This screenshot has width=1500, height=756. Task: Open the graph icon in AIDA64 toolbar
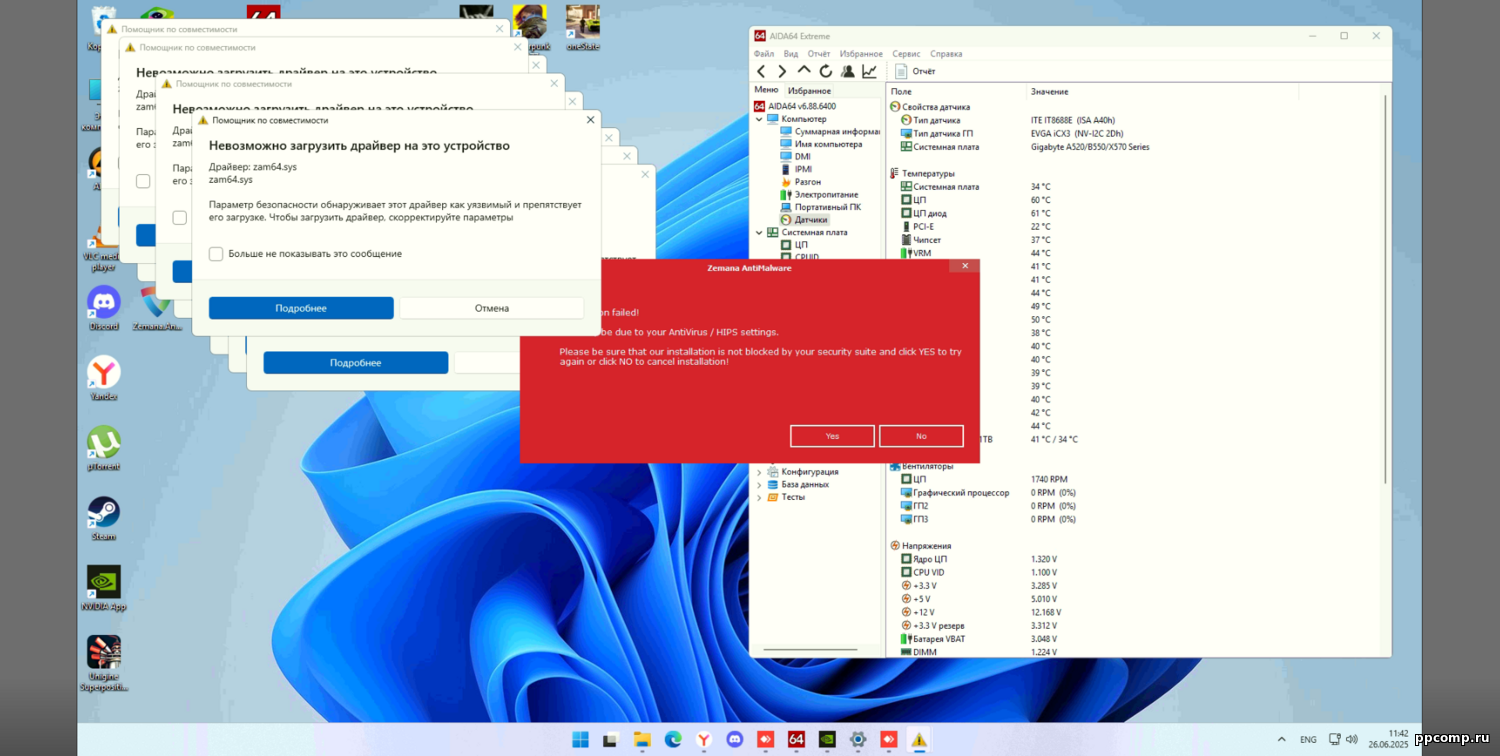tap(870, 71)
